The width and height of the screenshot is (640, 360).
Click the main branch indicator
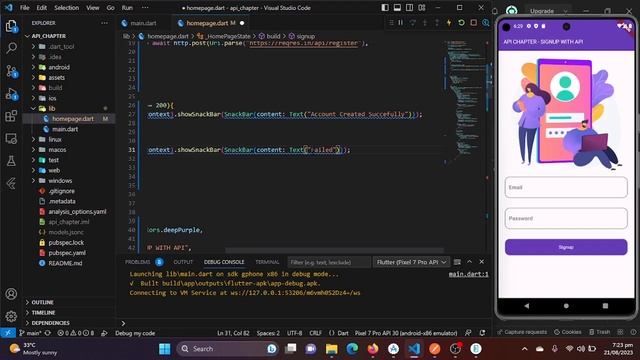pyautogui.click(x=30, y=333)
